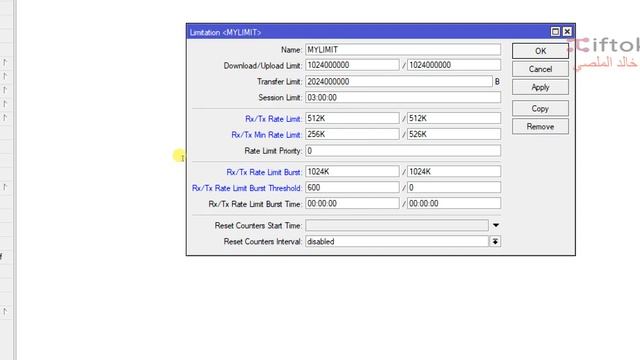Click the Rx/Tx Rate Limit Burst label
This screenshot has width=640, height=360.
point(264,173)
